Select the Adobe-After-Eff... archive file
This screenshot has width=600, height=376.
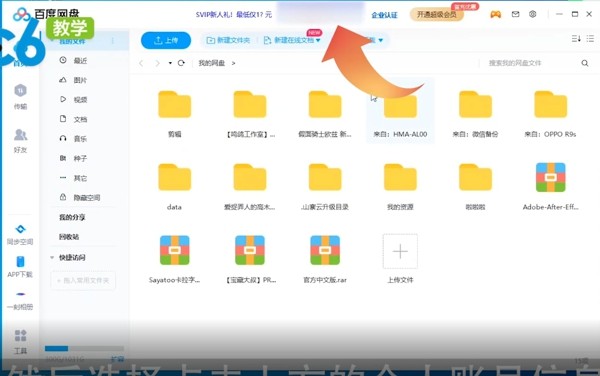coord(550,186)
